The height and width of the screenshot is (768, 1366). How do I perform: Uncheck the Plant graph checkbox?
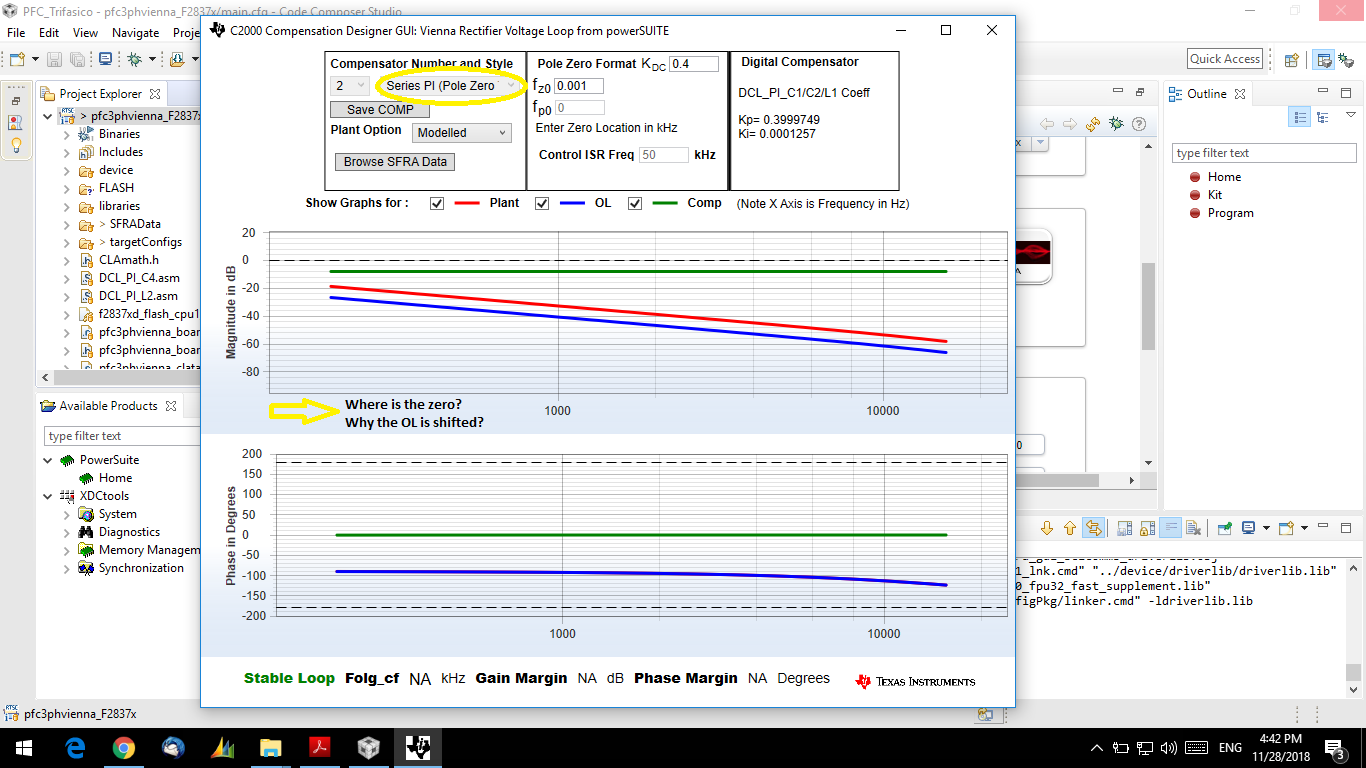(437, 203)
